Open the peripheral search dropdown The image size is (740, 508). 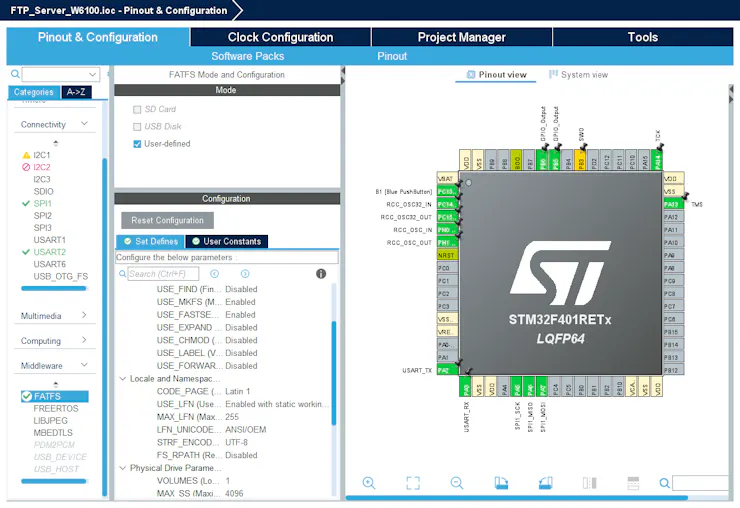tap(93, 74)
